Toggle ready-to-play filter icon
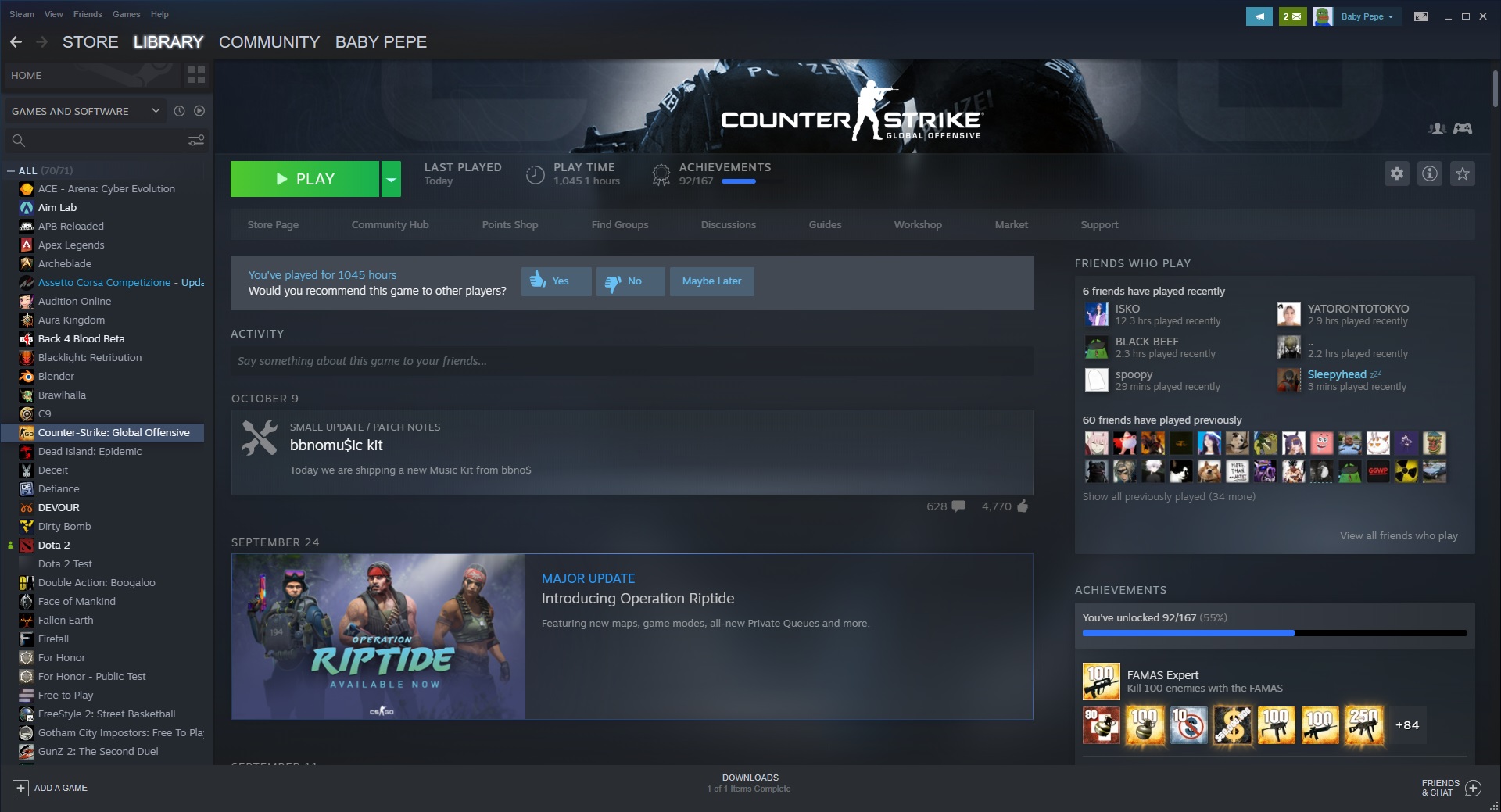 (199, 111)
